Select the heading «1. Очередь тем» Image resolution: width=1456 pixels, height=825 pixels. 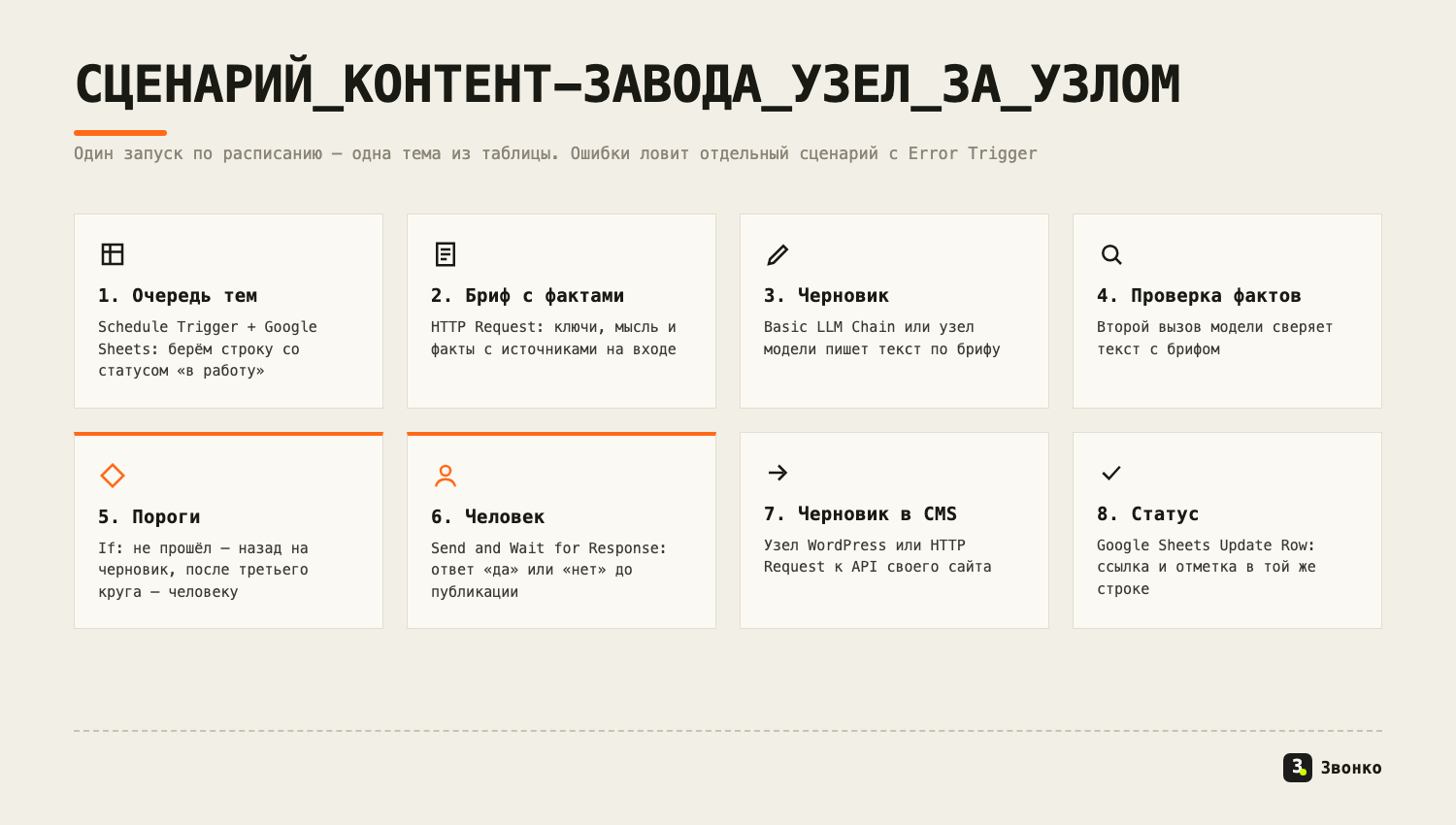[x=178, y=296]
